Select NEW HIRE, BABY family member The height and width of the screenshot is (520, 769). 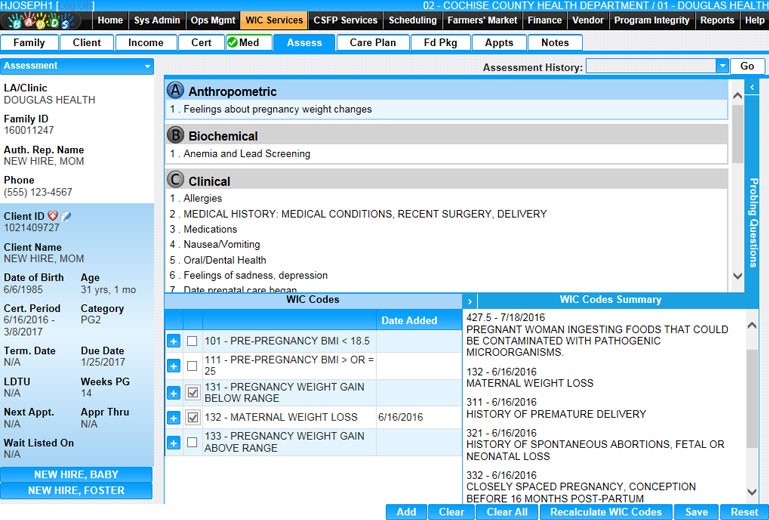(x=76, y=475)
